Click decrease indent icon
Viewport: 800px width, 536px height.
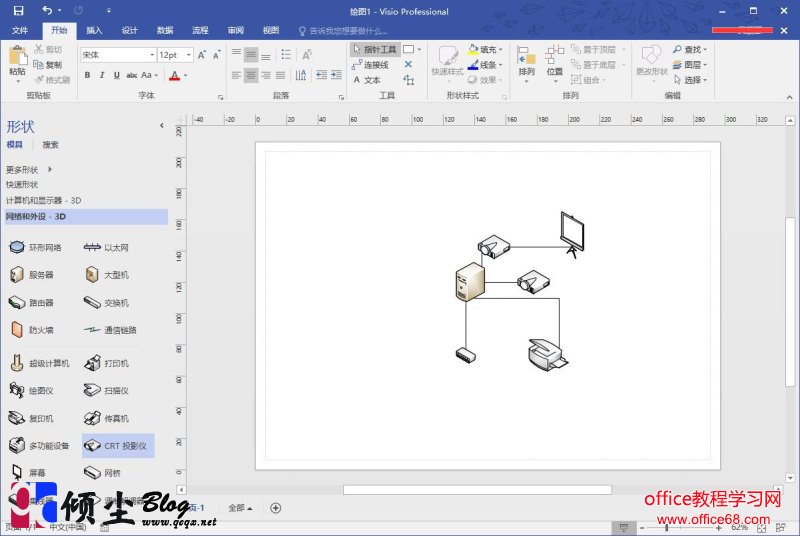[321, 75]
